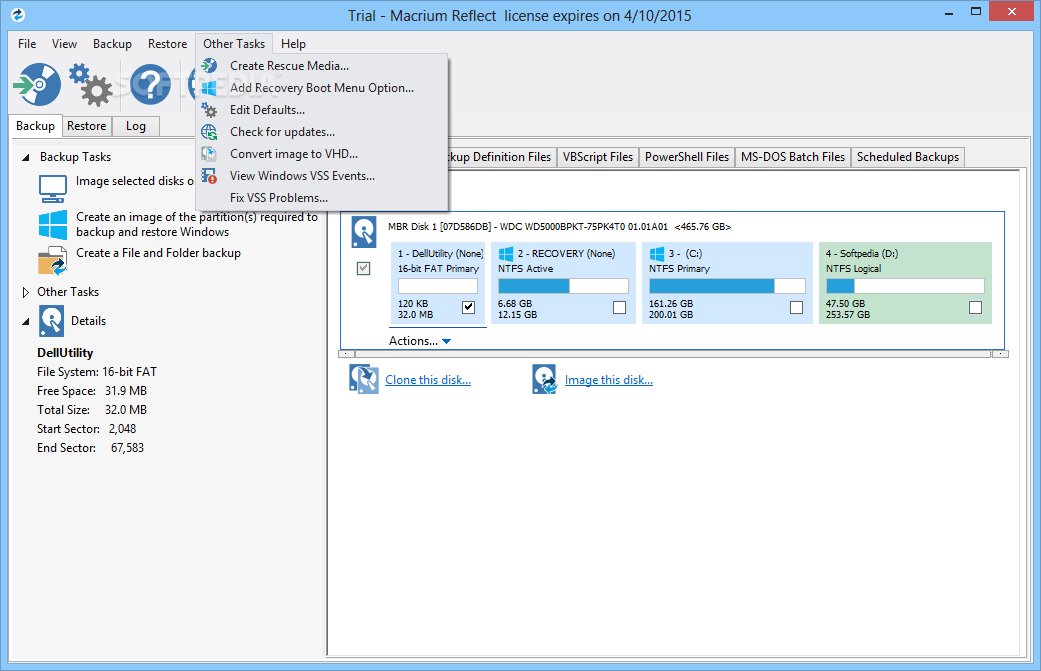Open the File menu

(x=27, y=44)
